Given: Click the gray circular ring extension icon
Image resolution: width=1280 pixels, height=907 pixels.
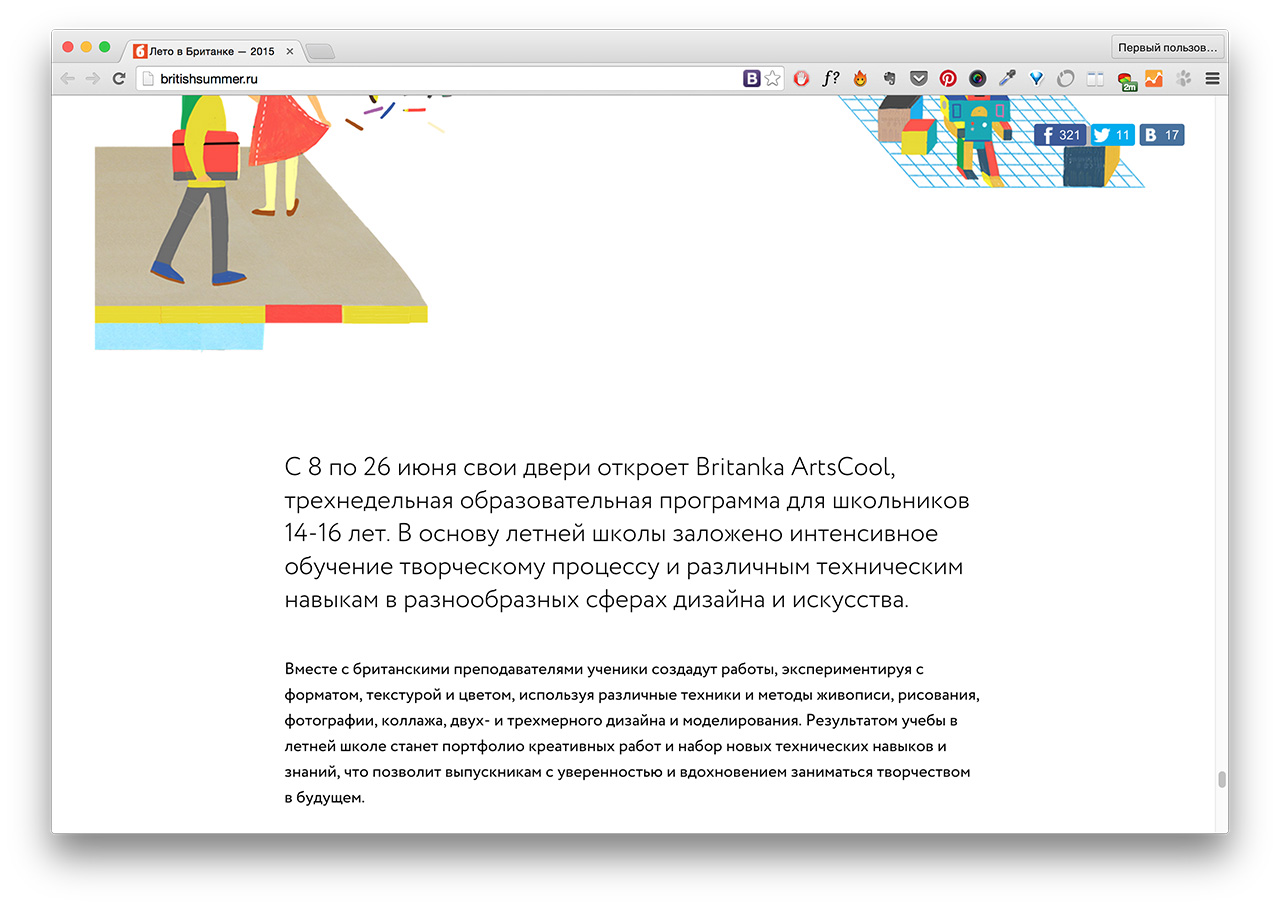Looking at the screenshot, I should 1066,78.
